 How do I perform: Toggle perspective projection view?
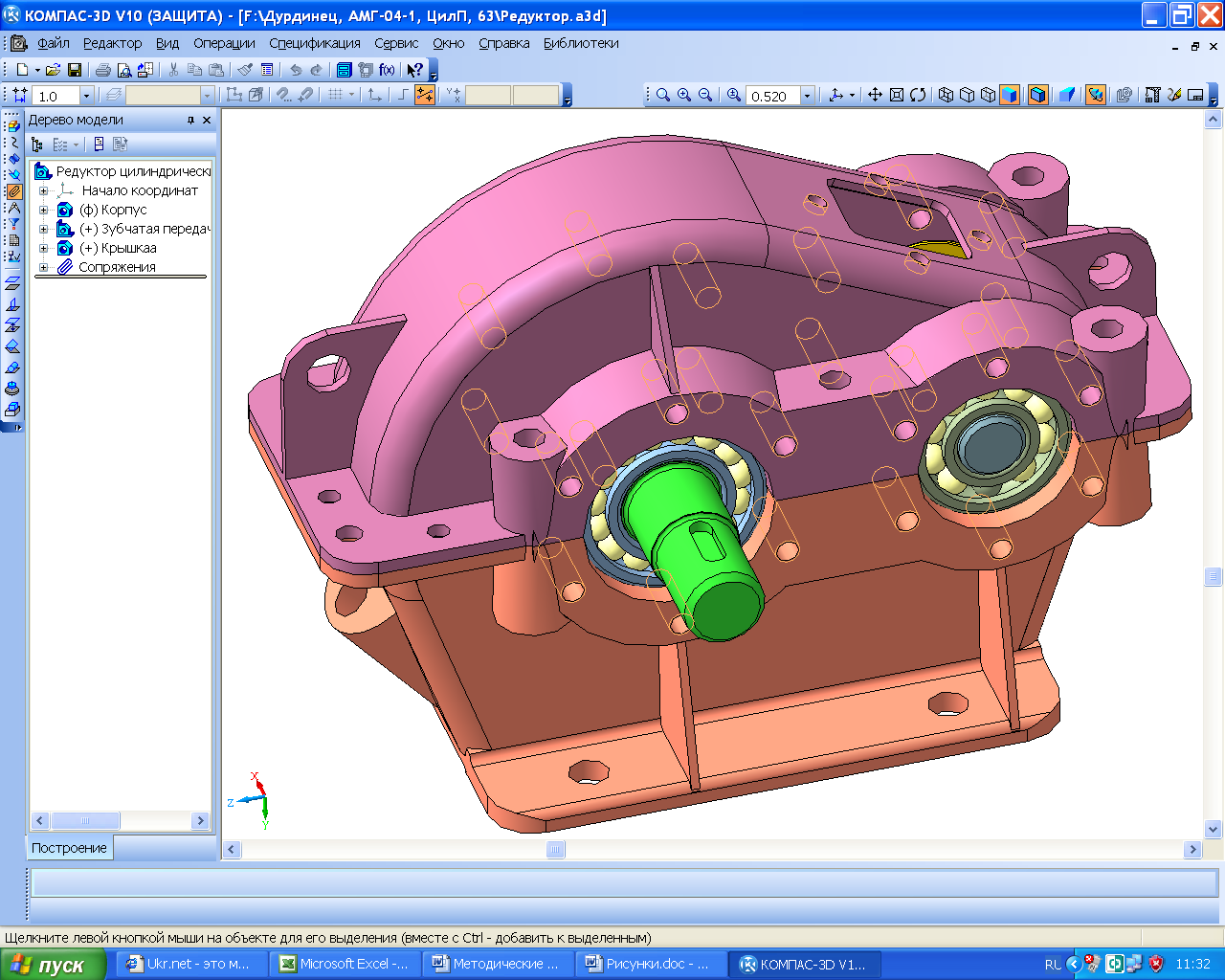coord(1066,96)
